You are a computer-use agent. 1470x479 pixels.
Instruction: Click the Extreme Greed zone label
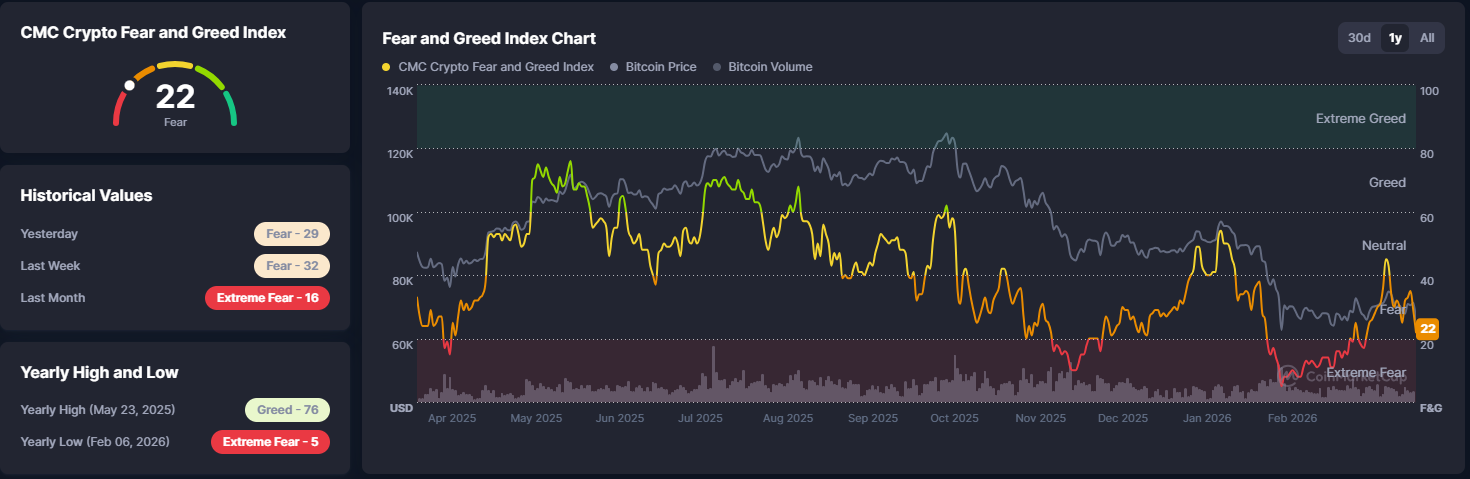[1360, 119]
